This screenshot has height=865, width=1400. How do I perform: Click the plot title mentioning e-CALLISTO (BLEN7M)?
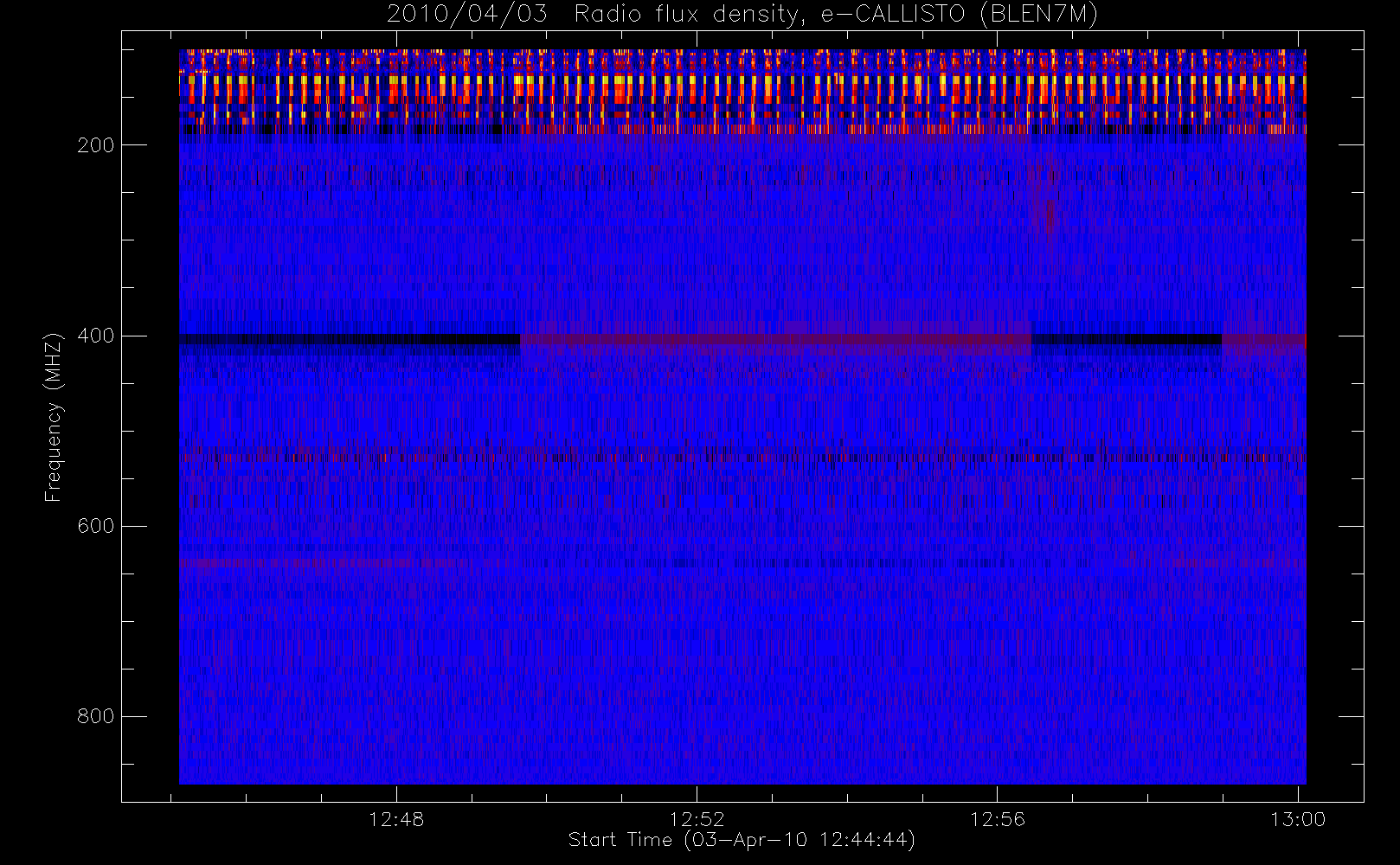click(742, 14)
